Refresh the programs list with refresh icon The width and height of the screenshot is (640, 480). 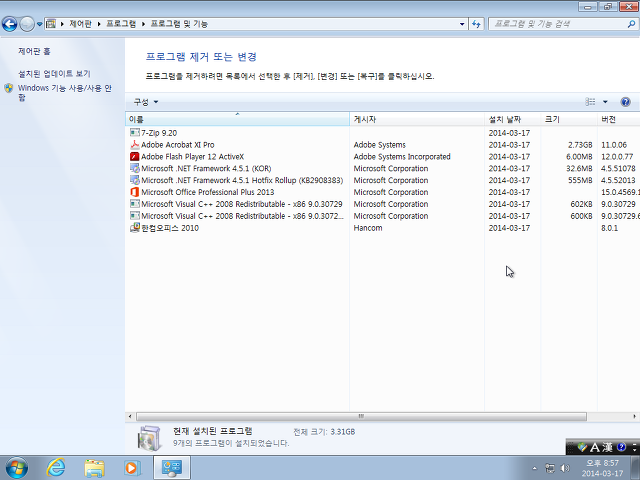[x=476, y=24]
